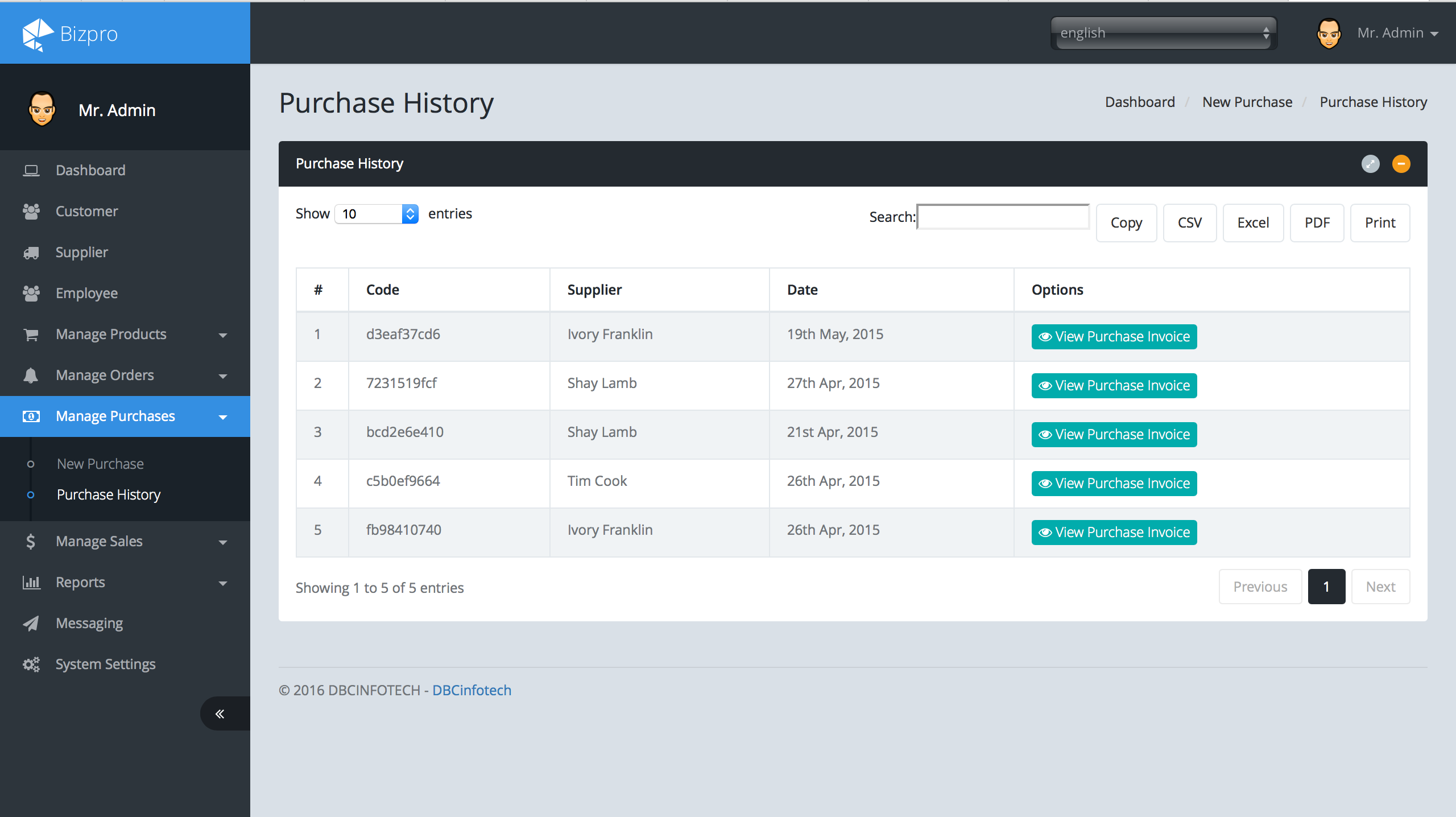The height and width of the screenshot is (817, 1456).
Task: Click admin avatar in top bar
Action: tap(1329, 33)
